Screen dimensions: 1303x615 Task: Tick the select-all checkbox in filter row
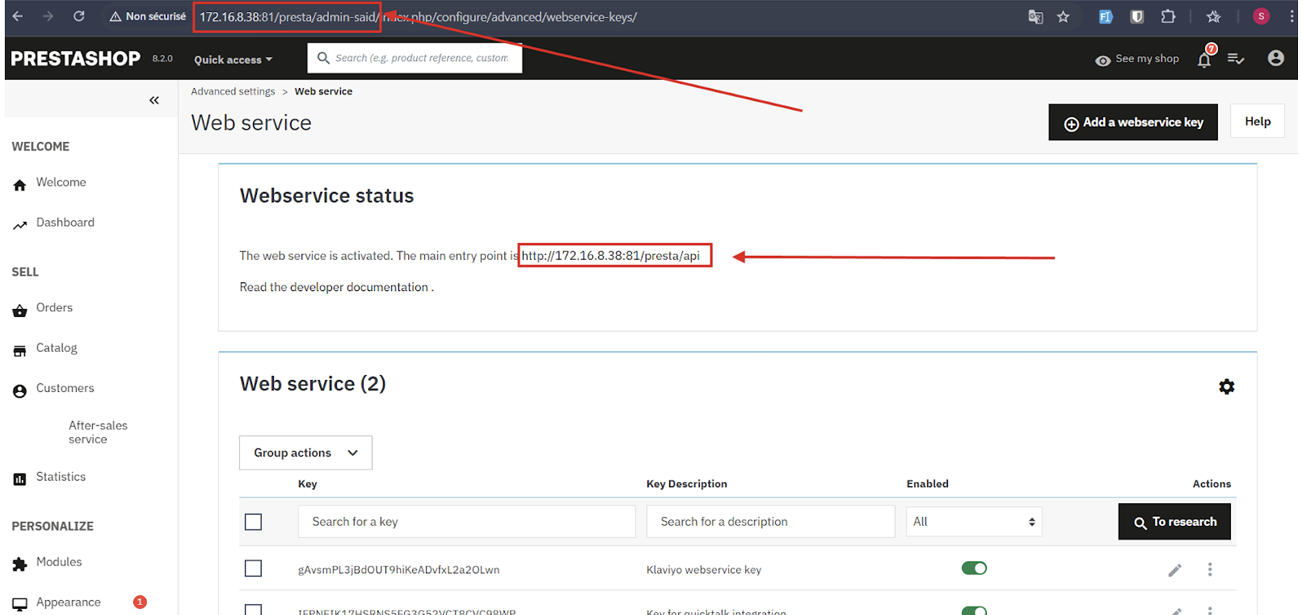(x=253, y=522)
